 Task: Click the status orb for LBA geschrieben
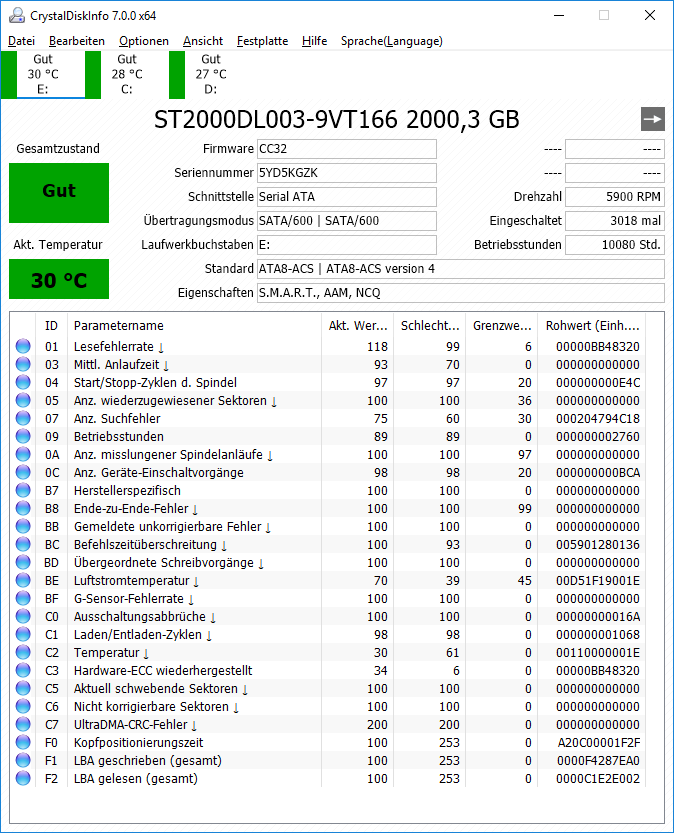pos(23,761)
